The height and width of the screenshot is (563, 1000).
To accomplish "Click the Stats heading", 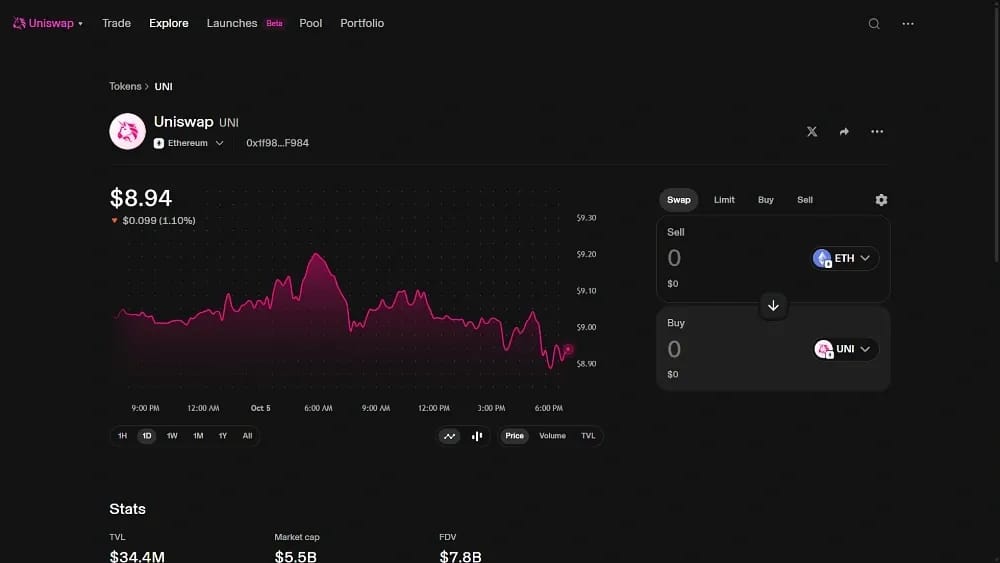I will tap(128, 509).
